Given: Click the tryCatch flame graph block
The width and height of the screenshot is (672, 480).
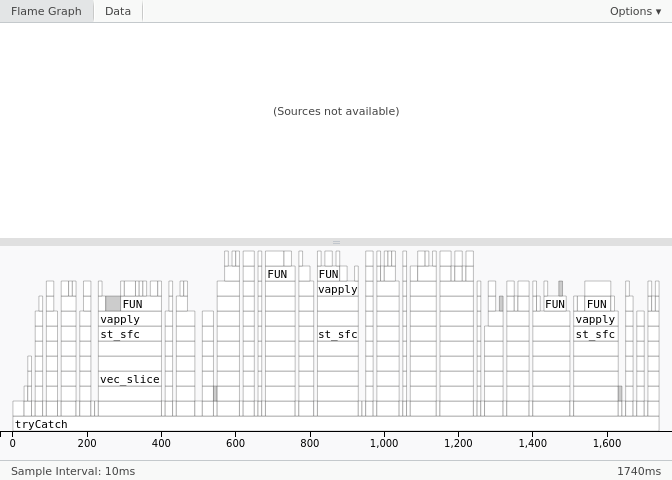Looking at the screenshot, I should pyautogui.click(x=336, y=424).
